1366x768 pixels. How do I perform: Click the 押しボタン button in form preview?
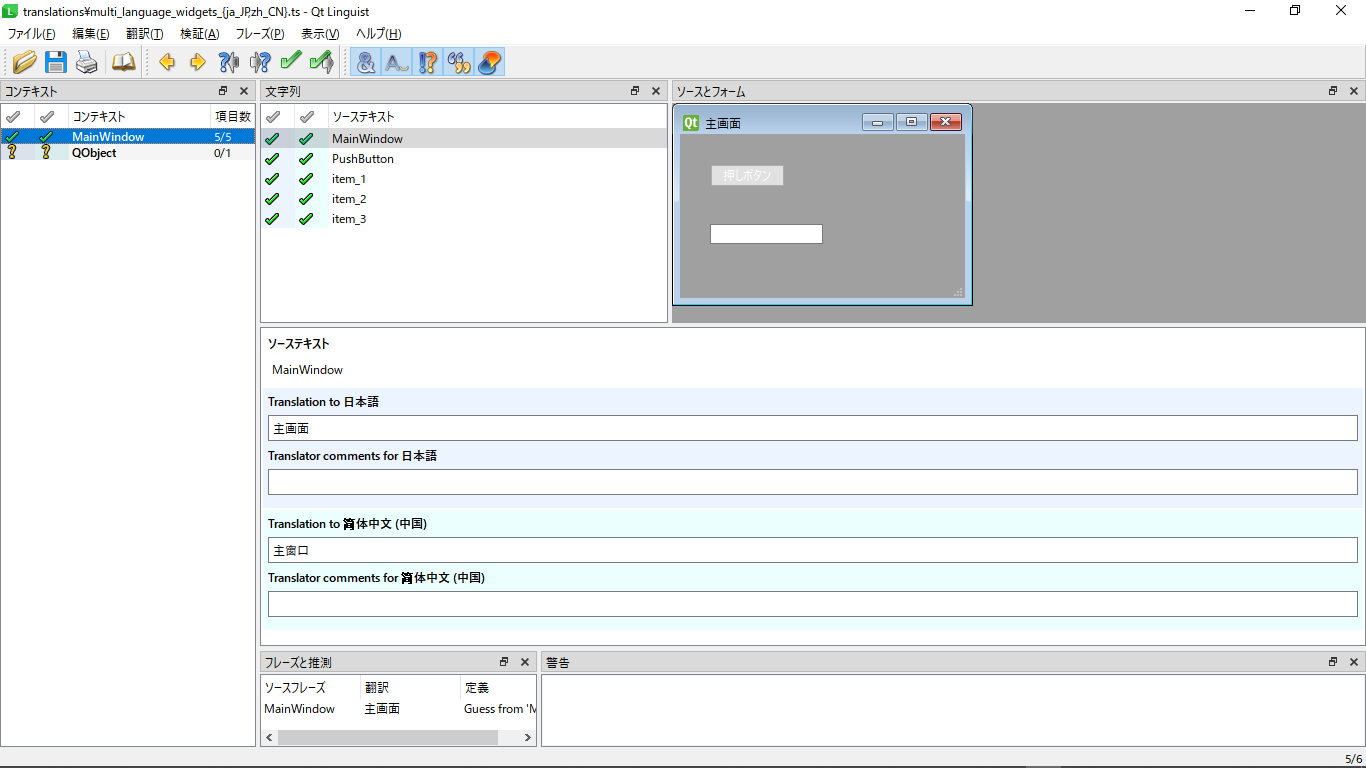(x=747, y=175)
